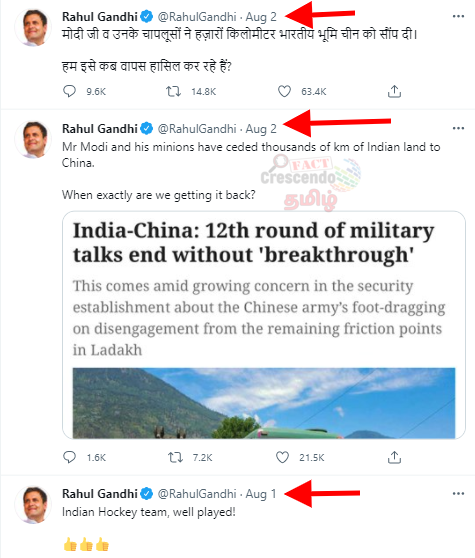This screenshot has width=475, height=558.
Task: Like the Hindi tweet with 63.4K likes
Action: (x=284, y=91)
